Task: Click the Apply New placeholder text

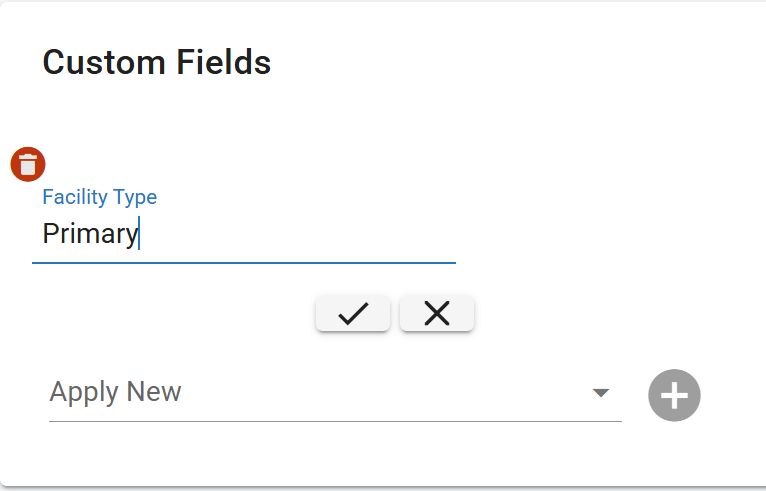Action: pyautogui.click(x=115, y=391)
